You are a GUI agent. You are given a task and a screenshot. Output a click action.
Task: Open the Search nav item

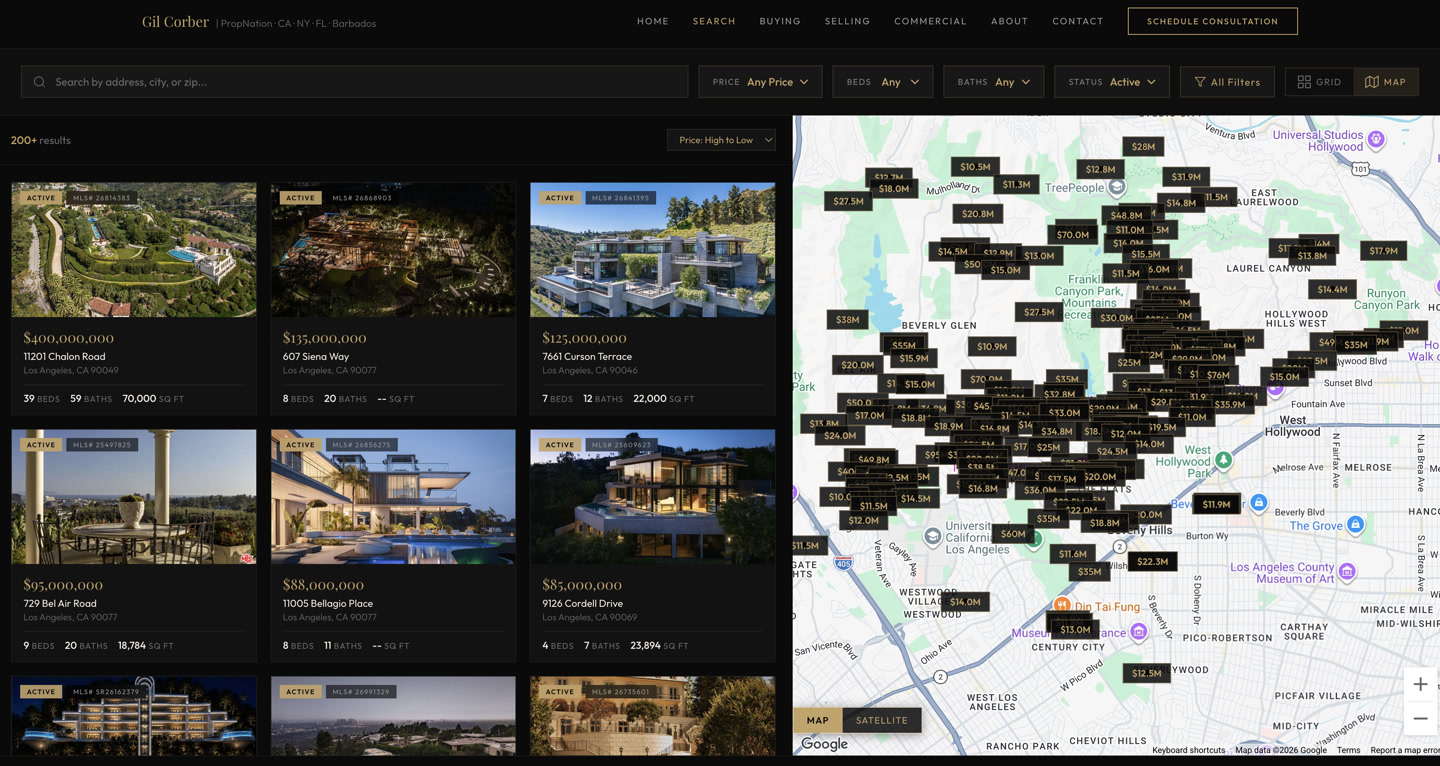point(714,21)
